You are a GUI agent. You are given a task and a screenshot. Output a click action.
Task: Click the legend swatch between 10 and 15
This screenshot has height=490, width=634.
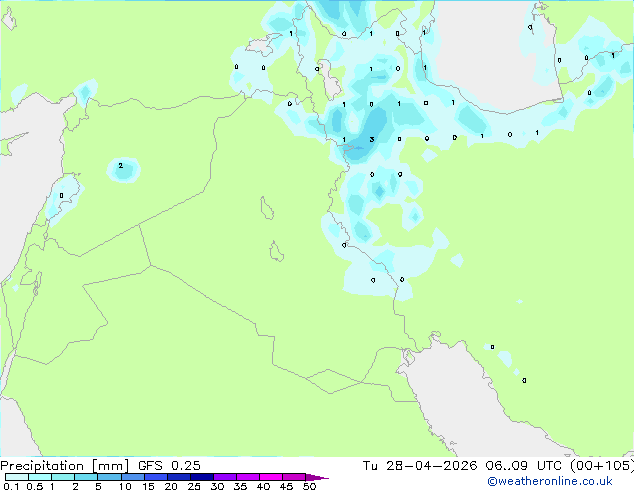tap(133, 477)
